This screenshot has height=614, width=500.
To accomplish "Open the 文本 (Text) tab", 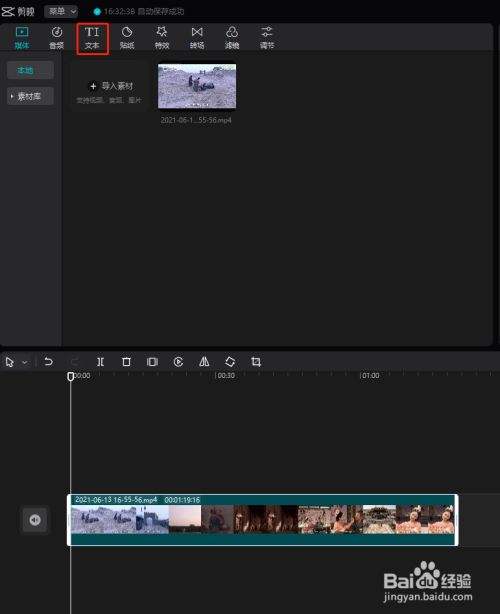I will click(x=92, y=38).
